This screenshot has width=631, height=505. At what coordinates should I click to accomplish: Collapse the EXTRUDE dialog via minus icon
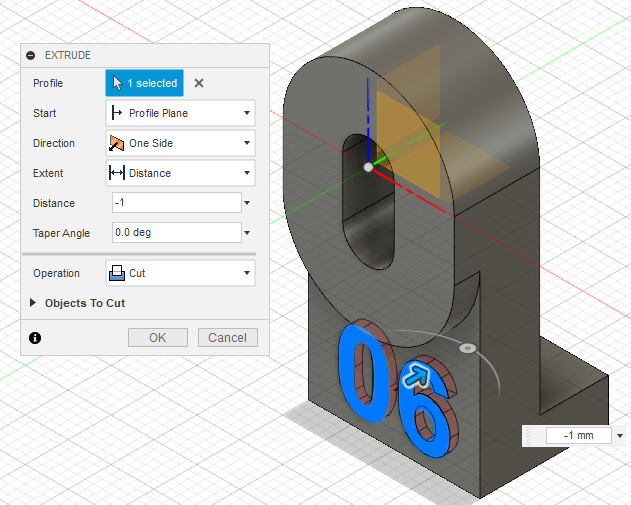pos(31,55)
